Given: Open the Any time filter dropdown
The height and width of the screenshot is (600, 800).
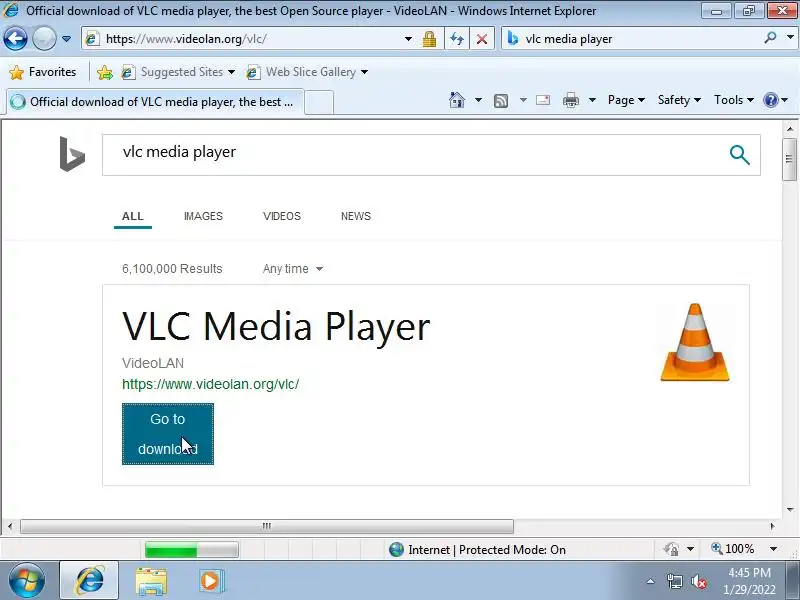Looking at the screenshot, I should (293, 269).
